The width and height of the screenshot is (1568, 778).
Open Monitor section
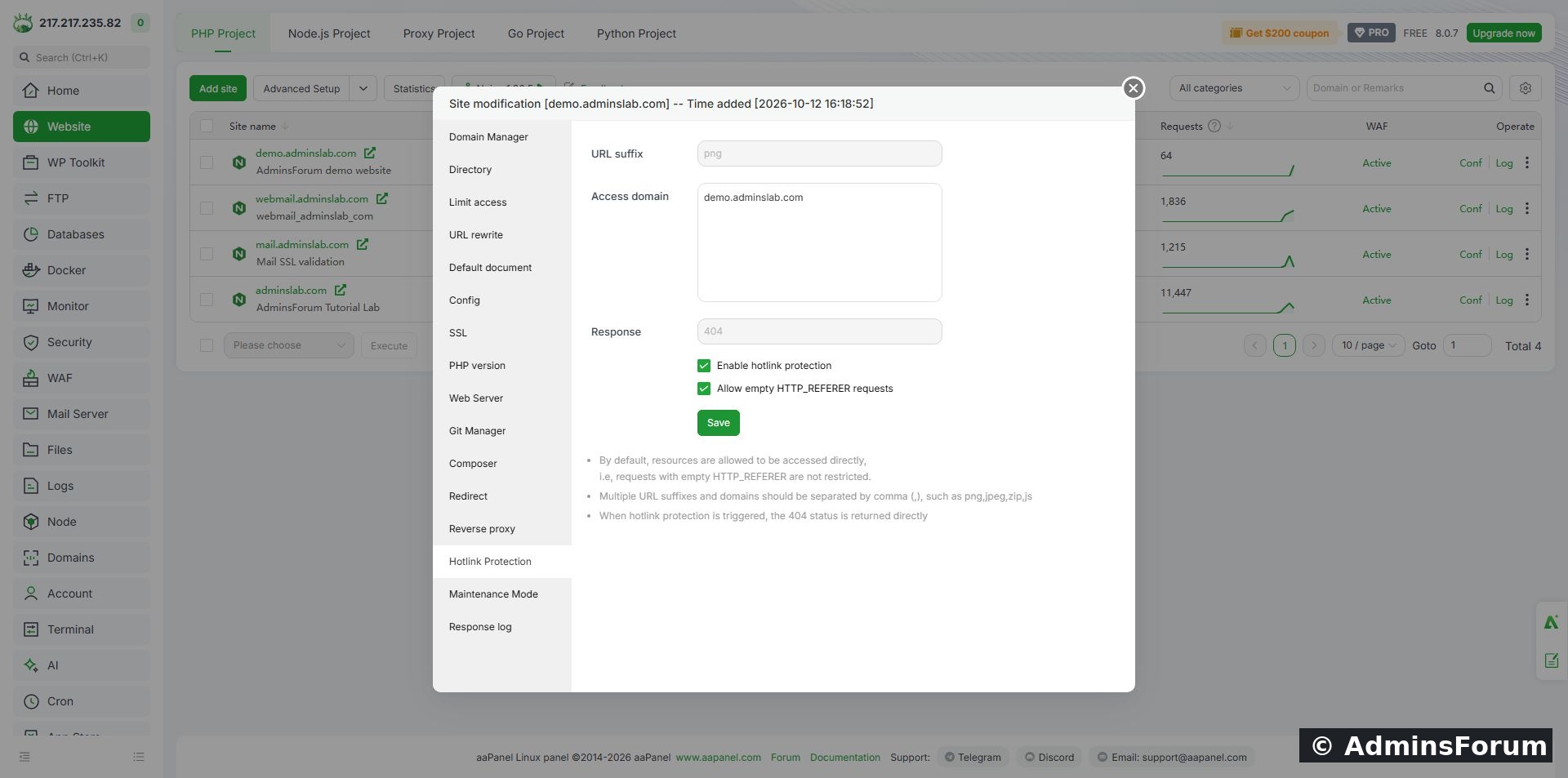tap(82, 306)
